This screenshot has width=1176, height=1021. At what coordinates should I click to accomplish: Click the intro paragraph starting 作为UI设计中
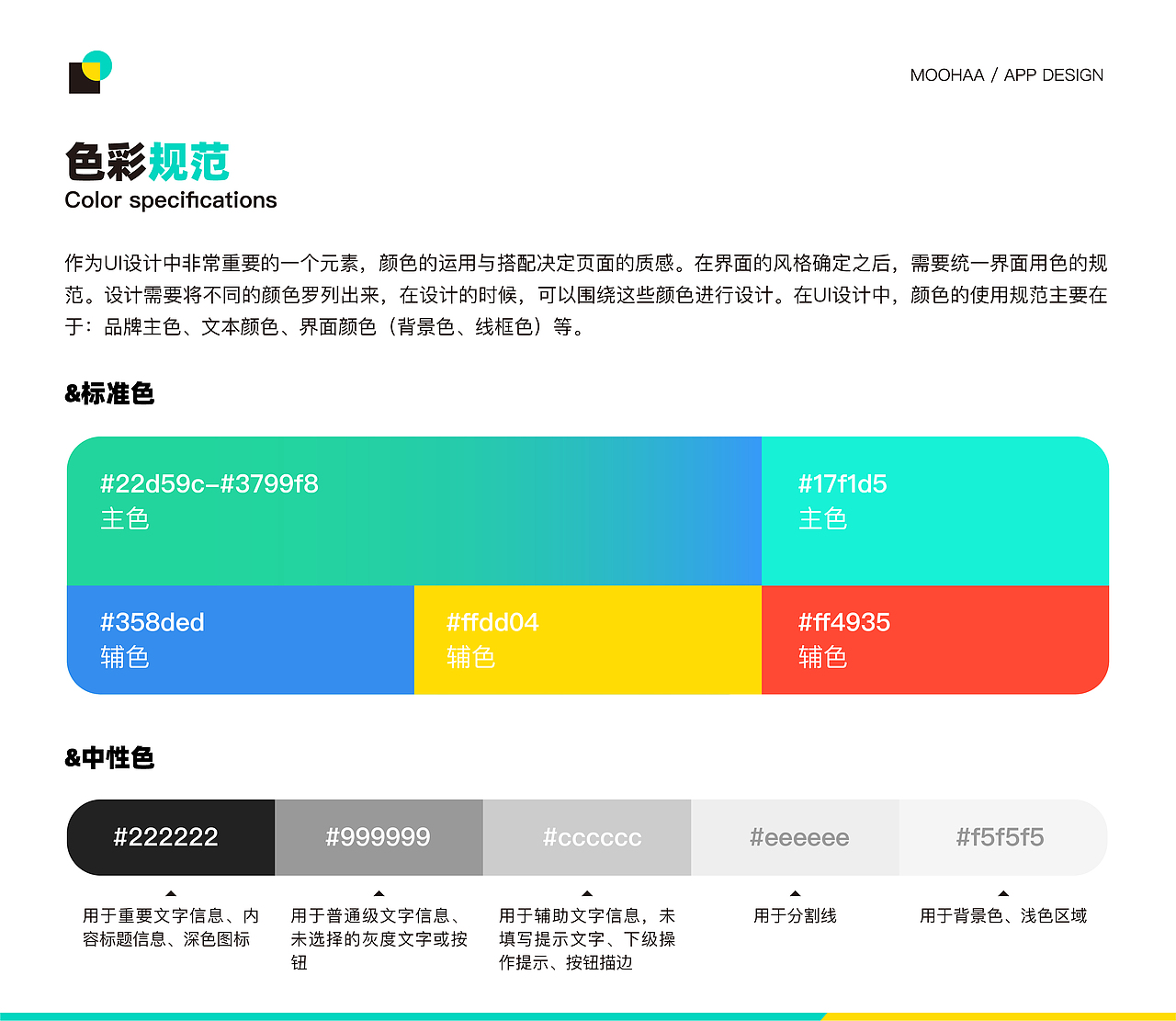[586, 295]
